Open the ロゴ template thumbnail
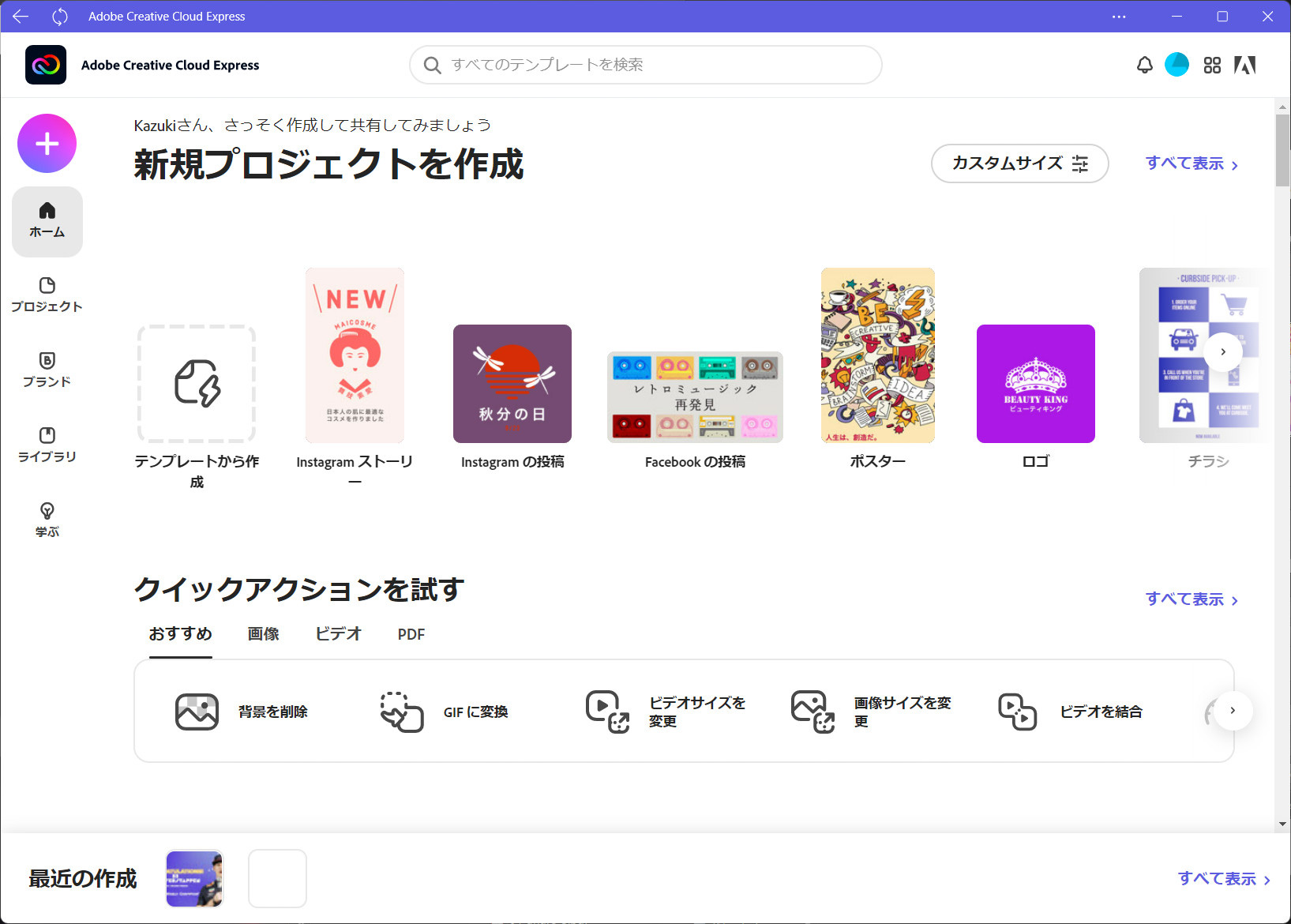This screenshot has height=924, width=1291. pyautogui.click(x=1035, y=384)
